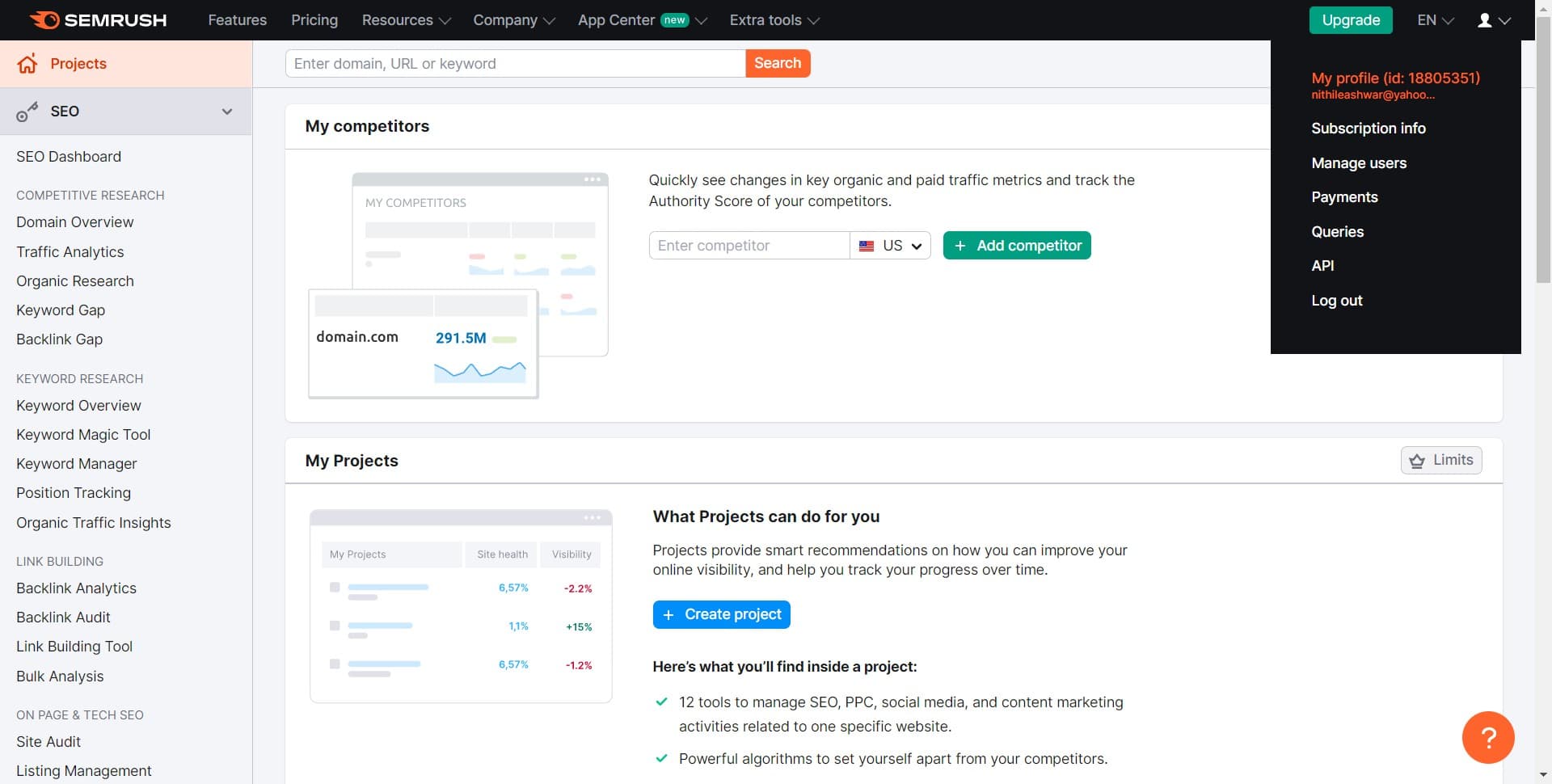The image size is (1552, 784).
Task: Click the crown icon on Limits
Action: pyautogui.click(x=1417, y=461)
